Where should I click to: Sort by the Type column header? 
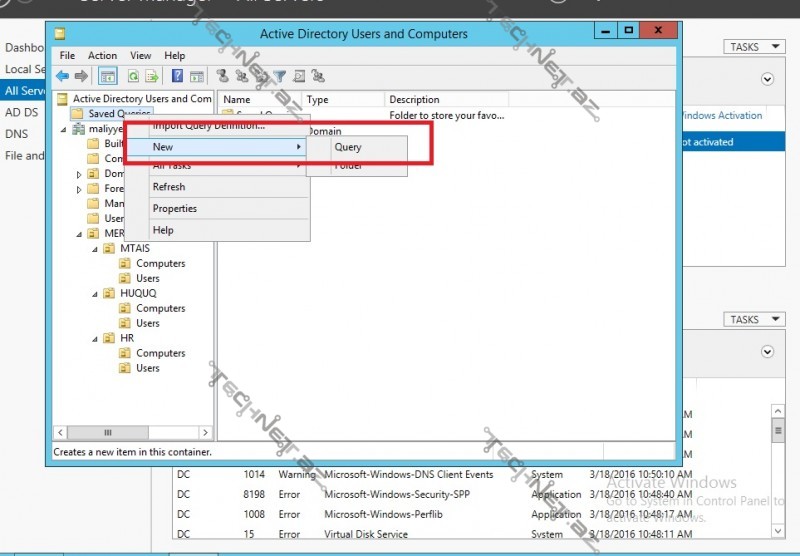[x=343, y=99]
